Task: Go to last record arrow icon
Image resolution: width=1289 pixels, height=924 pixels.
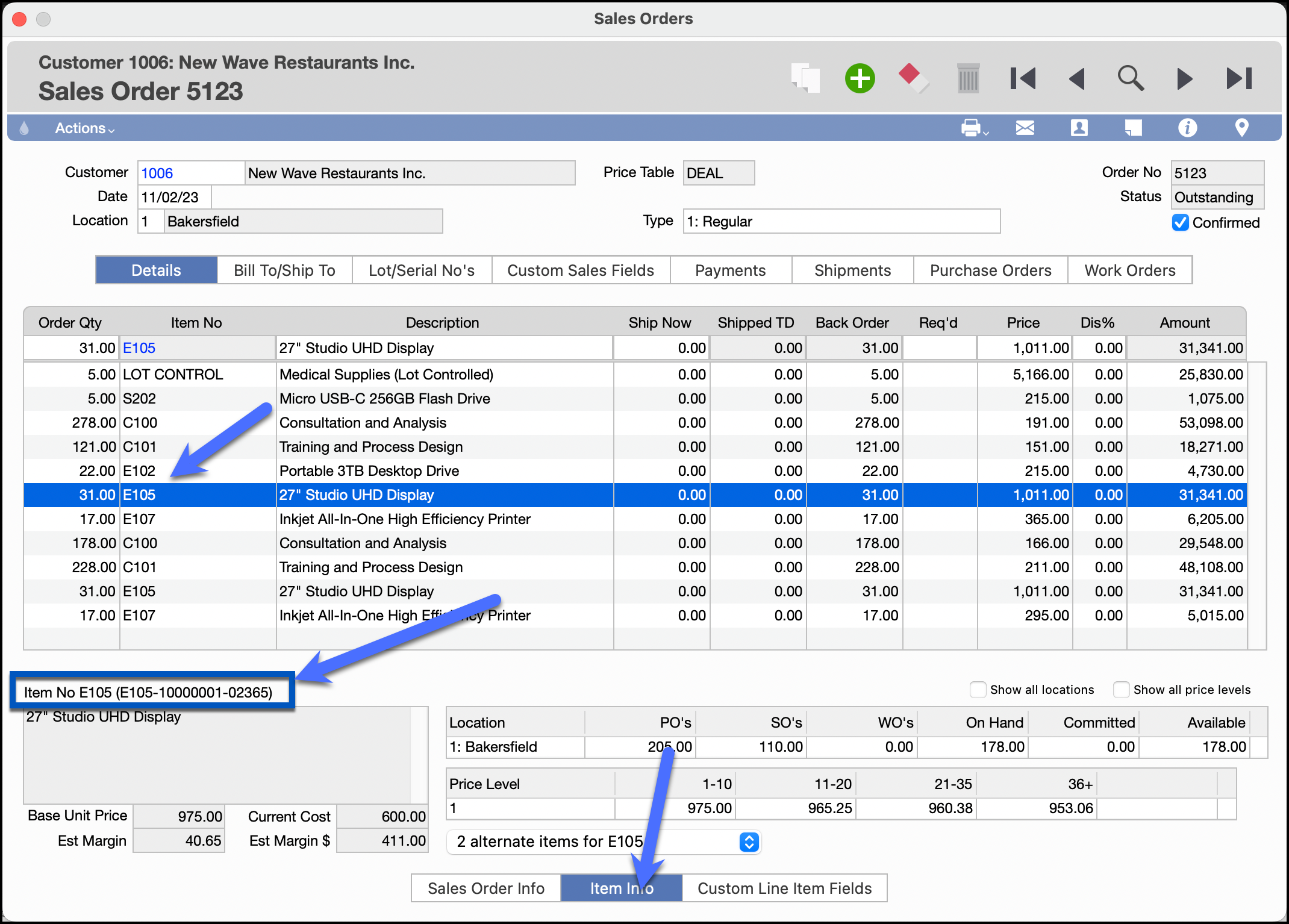Action: point(1239,78)
